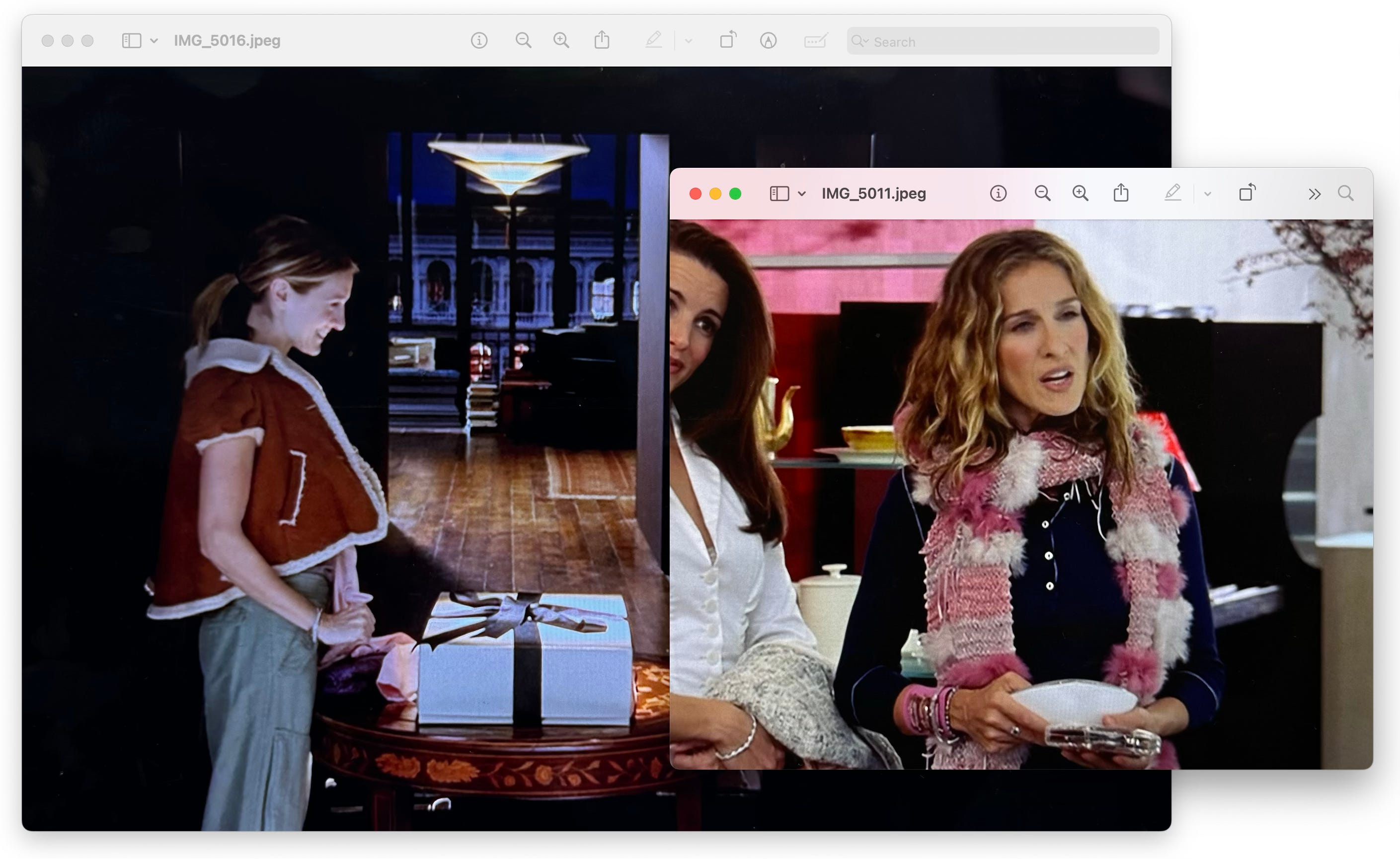The width and height of the screenshot is (1400, 859).
Task: Zoom out in IMG_5016.jpeg window
Action: 524,40
